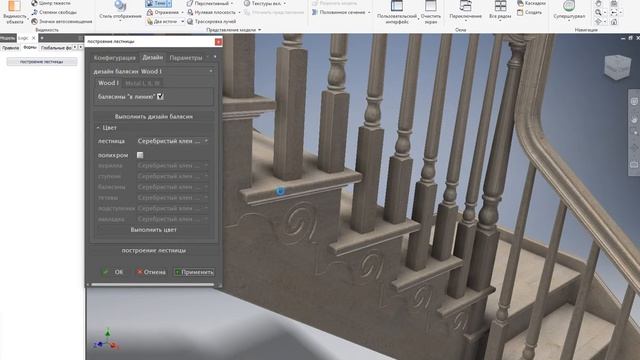The width and height of the screenshot is (640, 360).
Task: Enable Трассировка лучей ray tracing
Action: click(x=211, y=21)
